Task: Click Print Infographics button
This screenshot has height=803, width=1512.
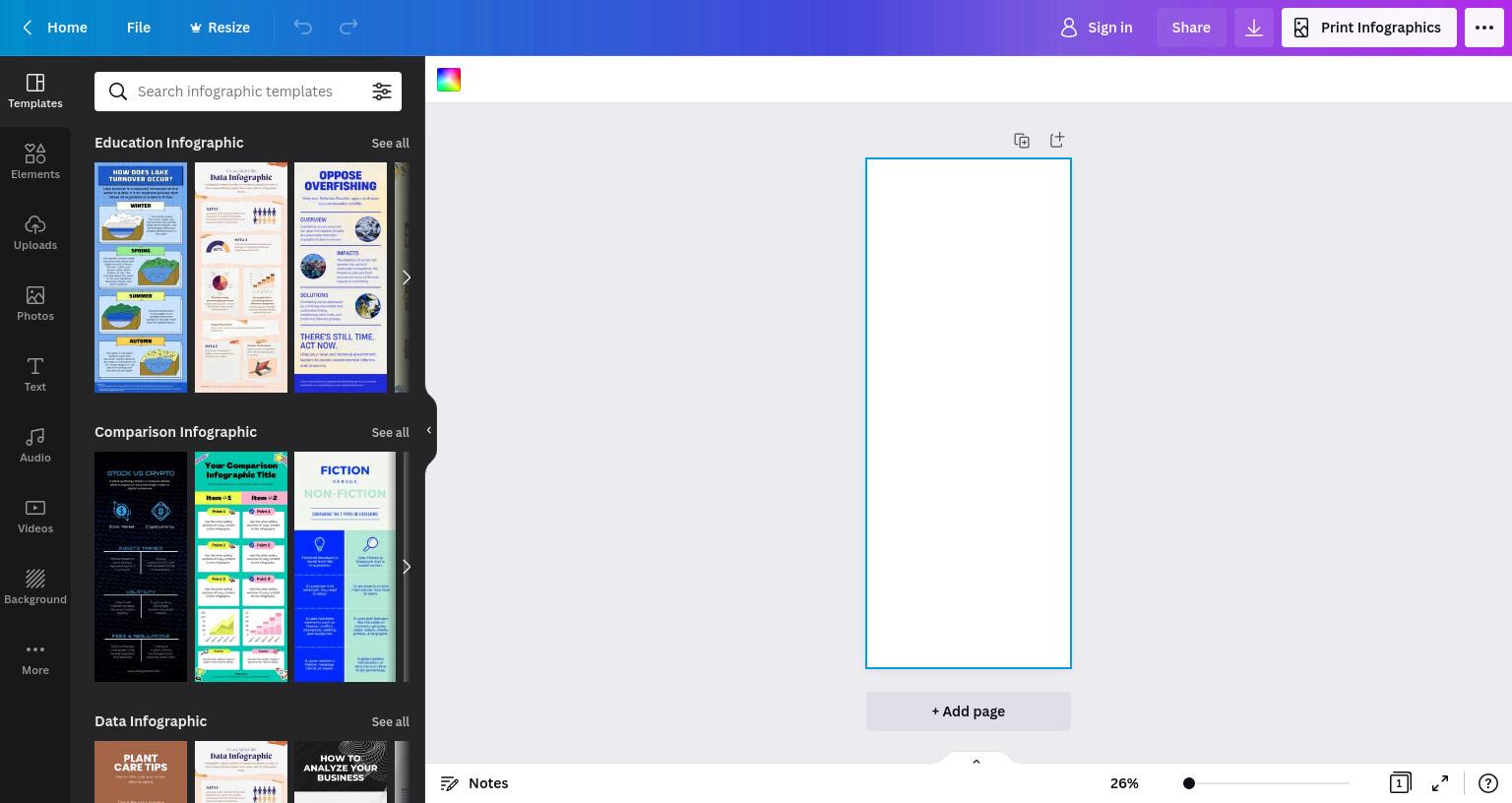Action: point(1368,28)
